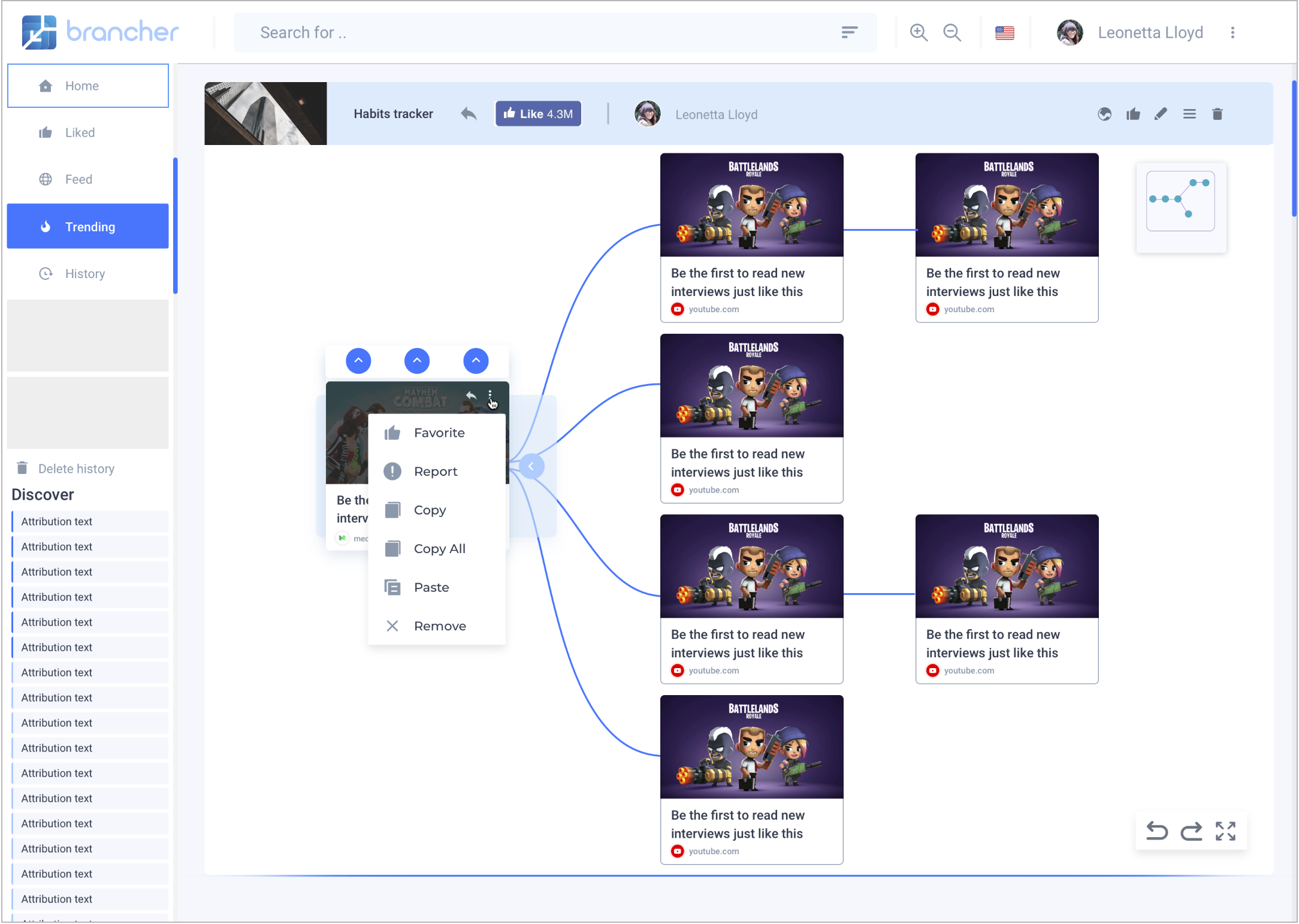Image resolution: width=1299 pixels, height=924 pixels.
Task: Choose Report in the context menu
Action: click(x=435, y=472)
